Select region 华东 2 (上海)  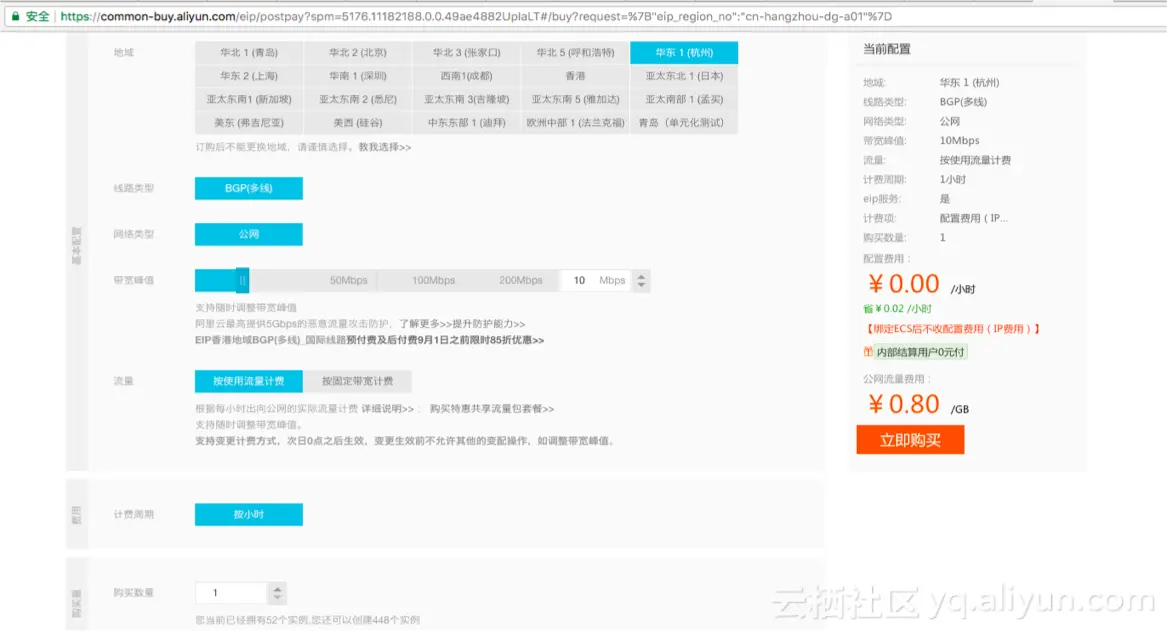tap(249, 76)
